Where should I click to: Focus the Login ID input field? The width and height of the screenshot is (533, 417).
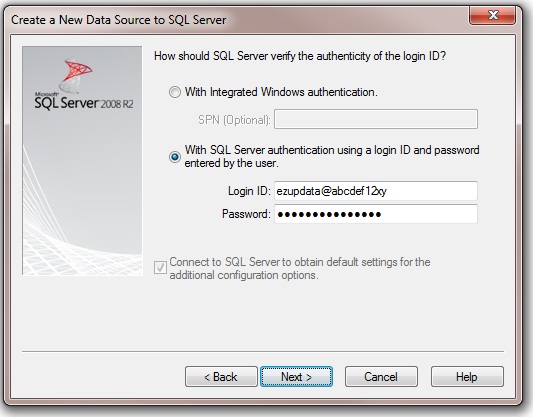376,191
